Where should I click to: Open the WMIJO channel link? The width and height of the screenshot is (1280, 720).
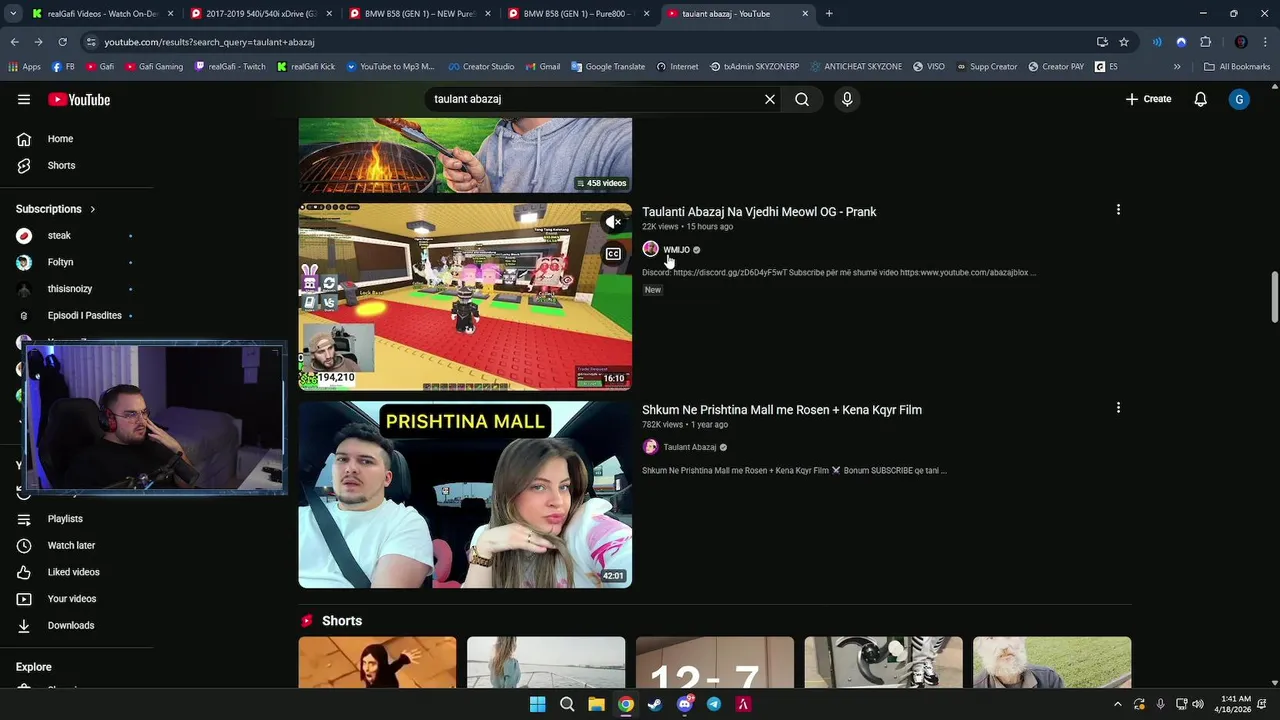click(677, 250)
